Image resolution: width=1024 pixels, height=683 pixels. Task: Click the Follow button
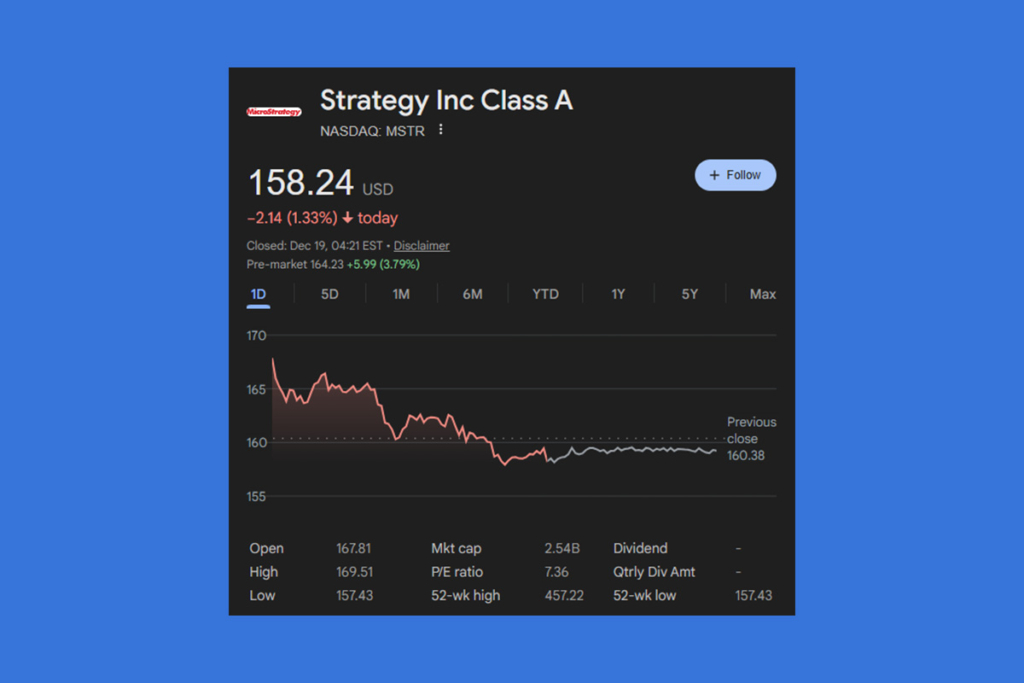pos(735,174)
